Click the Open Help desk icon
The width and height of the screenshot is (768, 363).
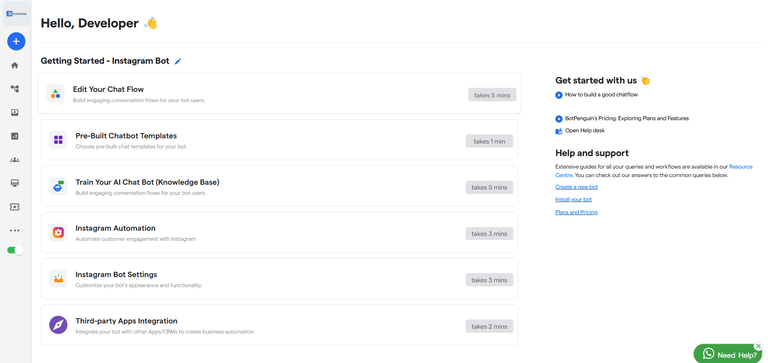point(559,131)
